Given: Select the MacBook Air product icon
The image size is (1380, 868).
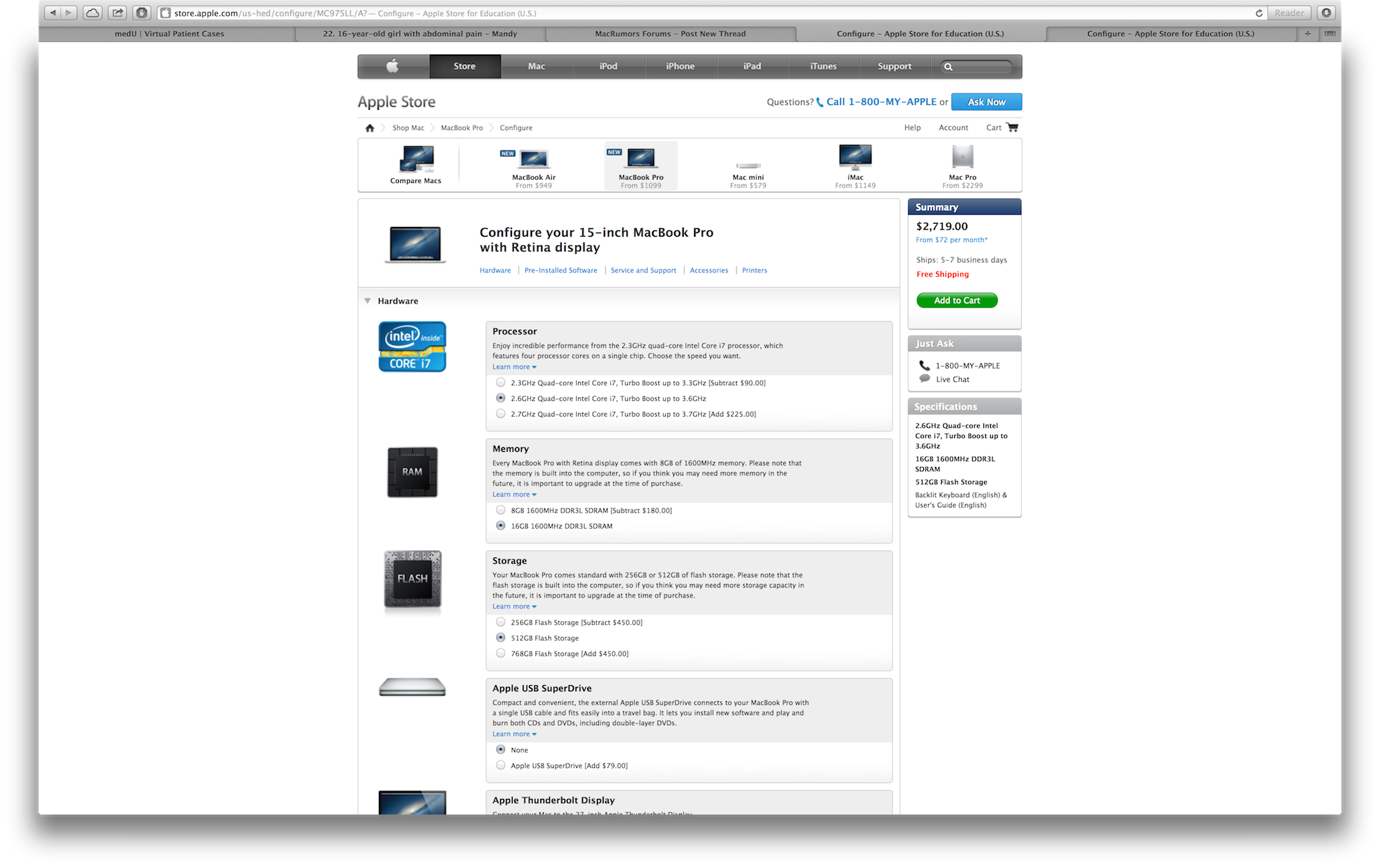Looking at the screenshot, I should [533, 159].
